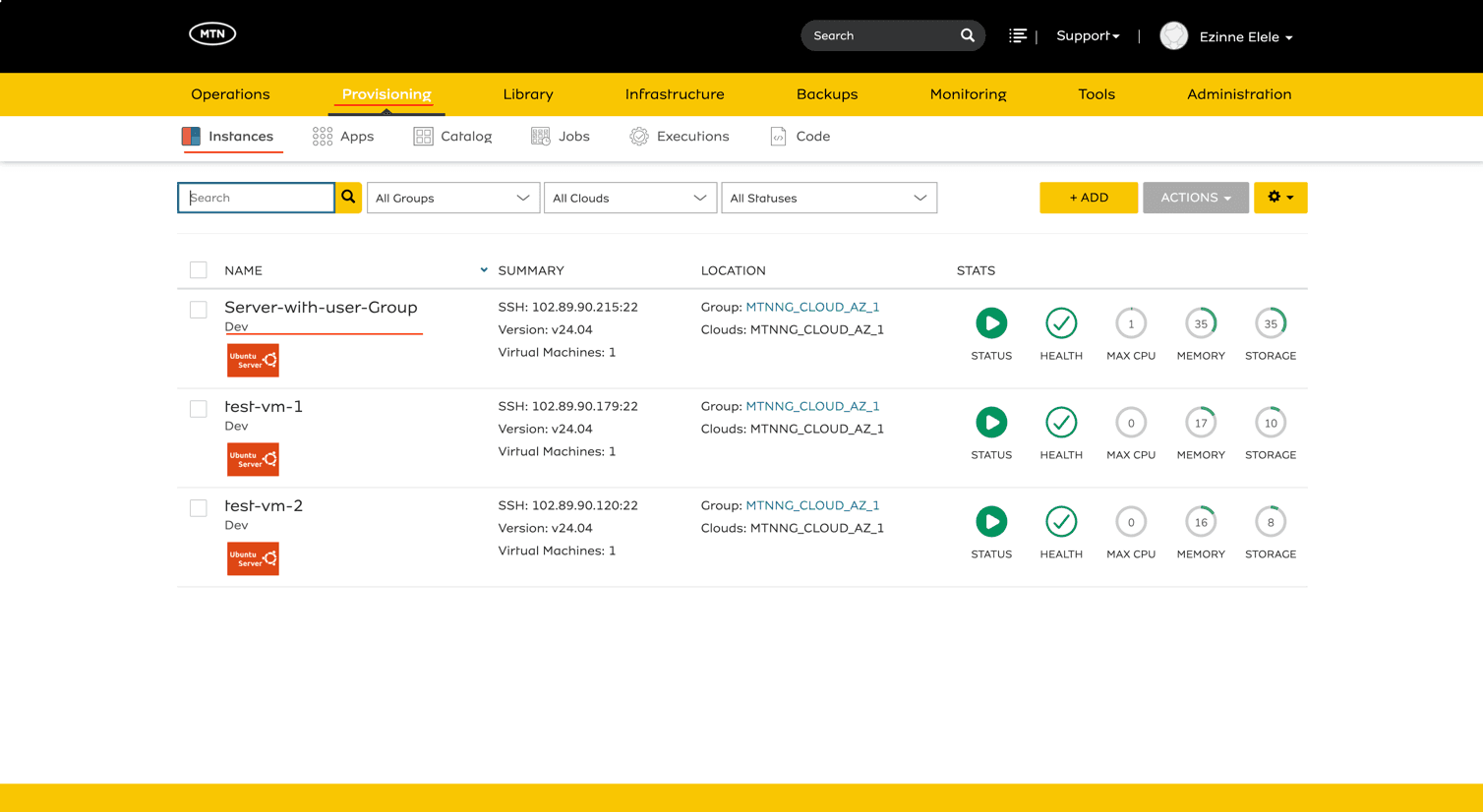Screen dimensions: 1483x812
Task: Check the test-vm-1 row checkbox
Action: point(199,409)
